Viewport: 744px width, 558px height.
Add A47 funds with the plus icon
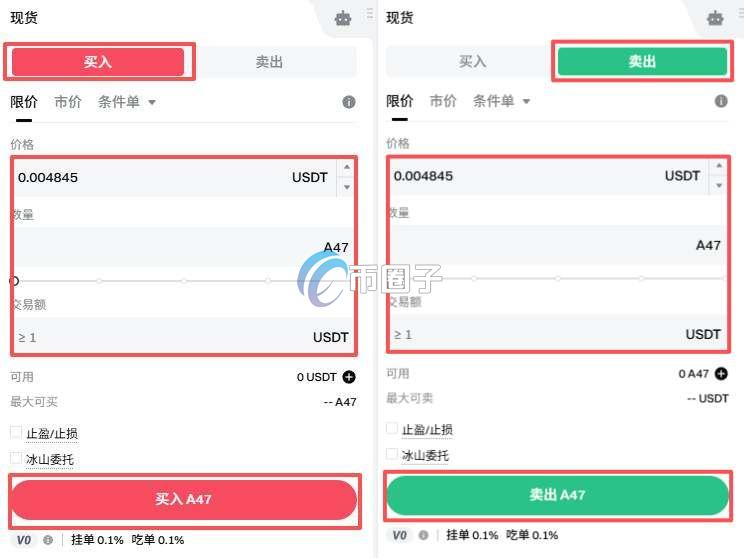coord(721,374)
